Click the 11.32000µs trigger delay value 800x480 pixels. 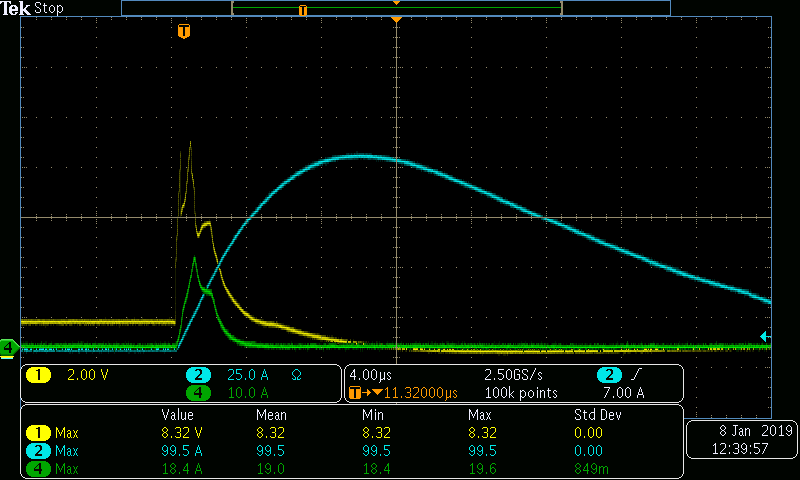click(421, 393)
